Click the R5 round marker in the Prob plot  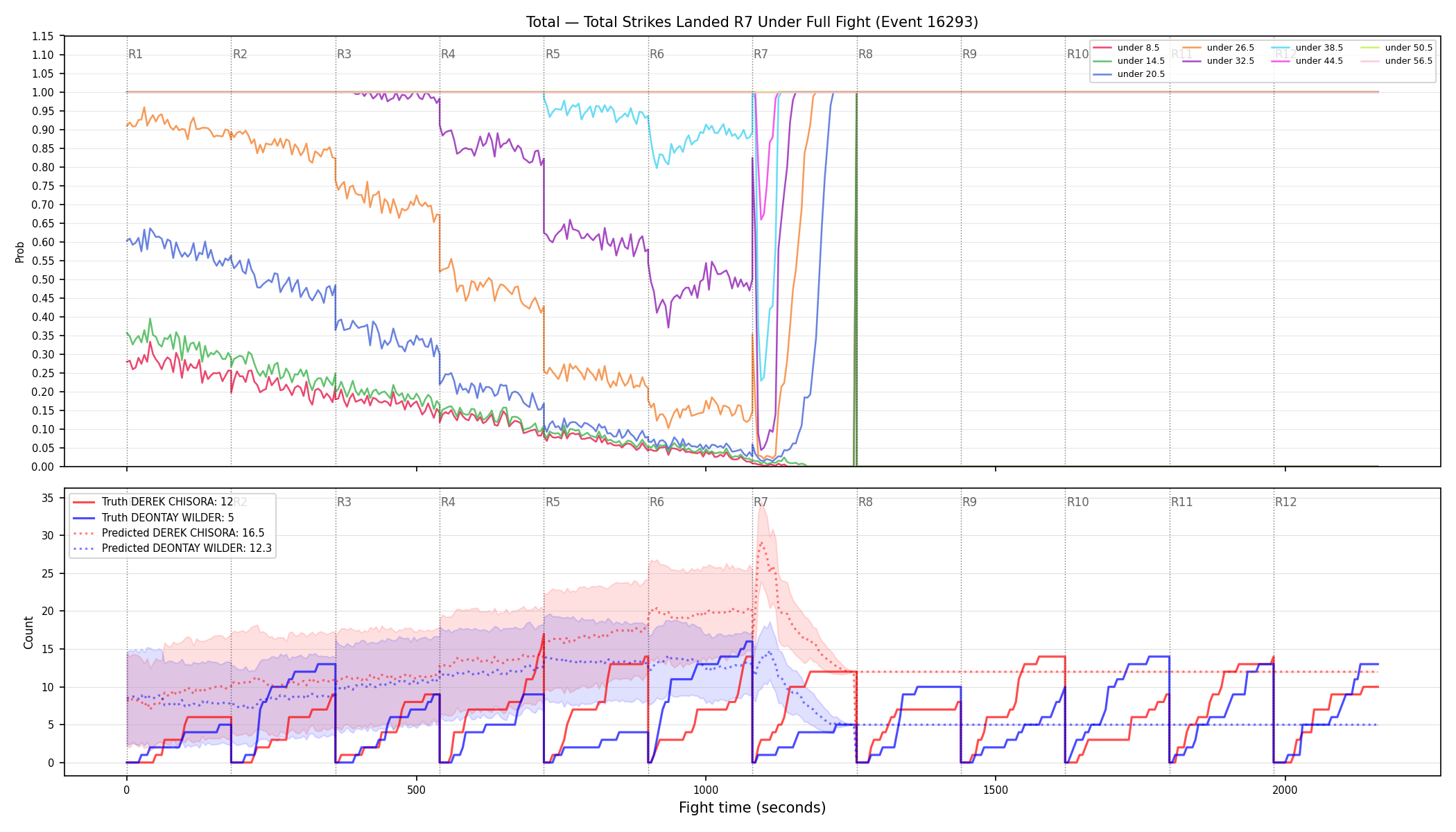click(553, 54)
